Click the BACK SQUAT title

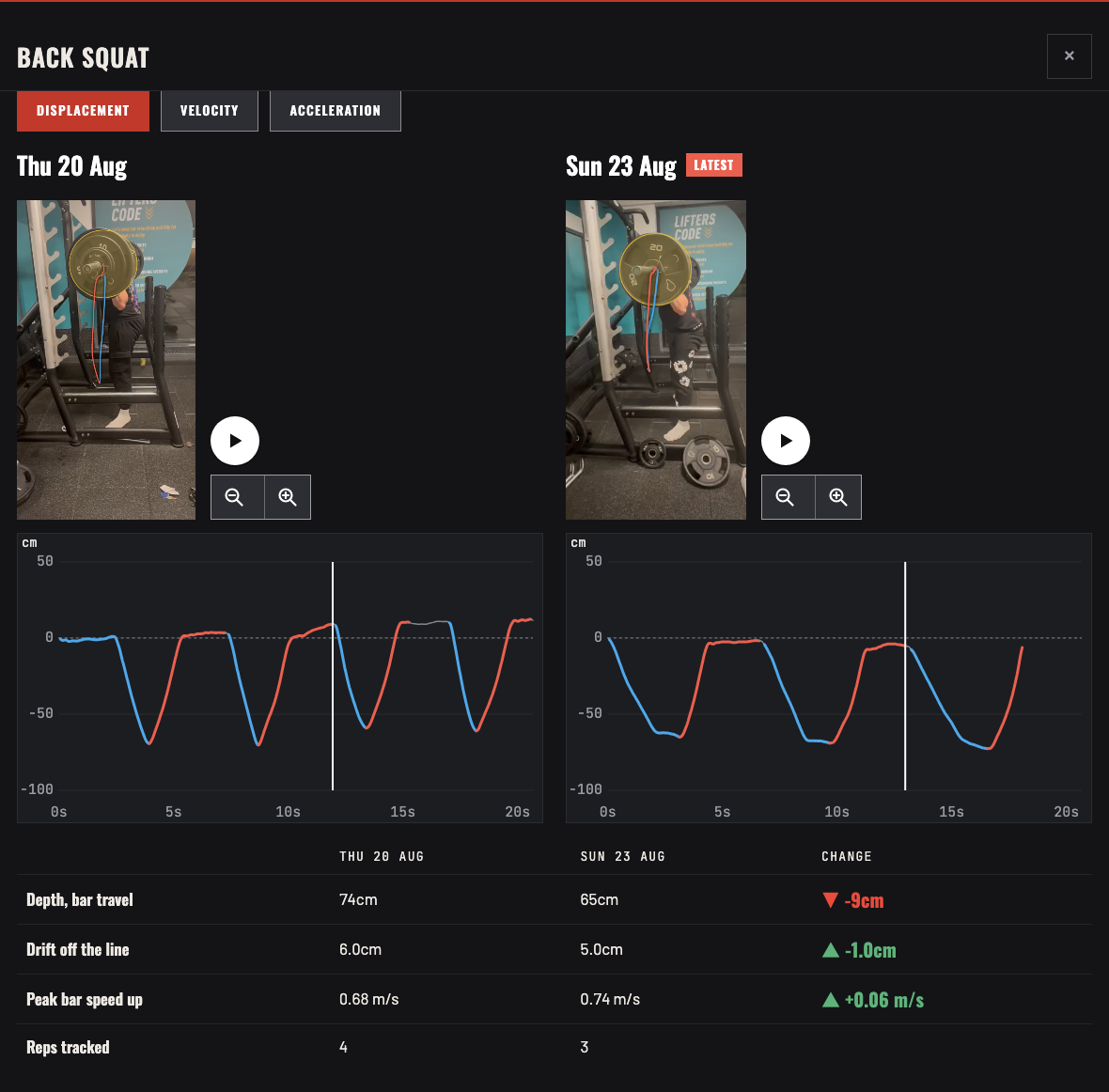pyautogui.click(x=84, y=58)
